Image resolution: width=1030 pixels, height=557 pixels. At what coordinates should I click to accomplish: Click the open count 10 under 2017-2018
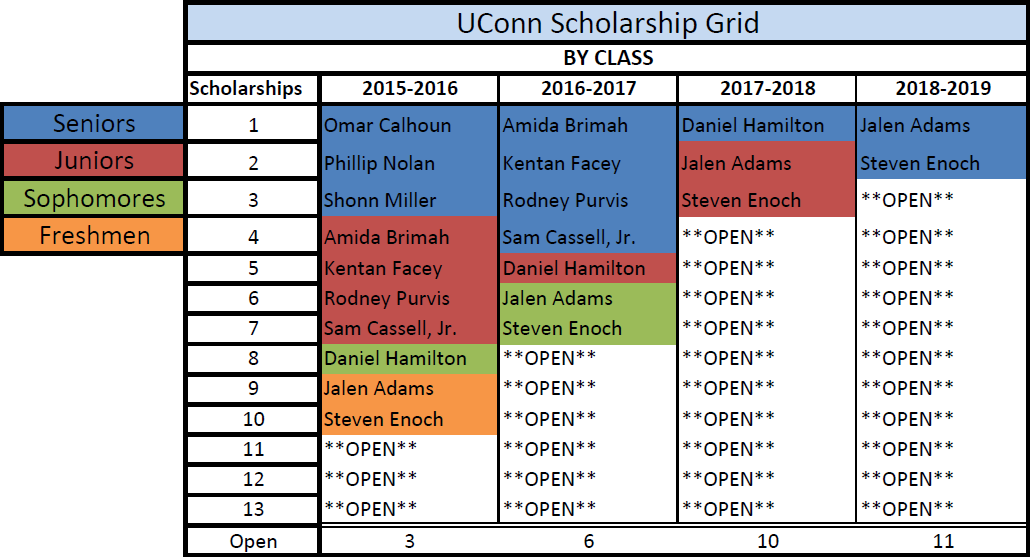(x=767, y=541)
